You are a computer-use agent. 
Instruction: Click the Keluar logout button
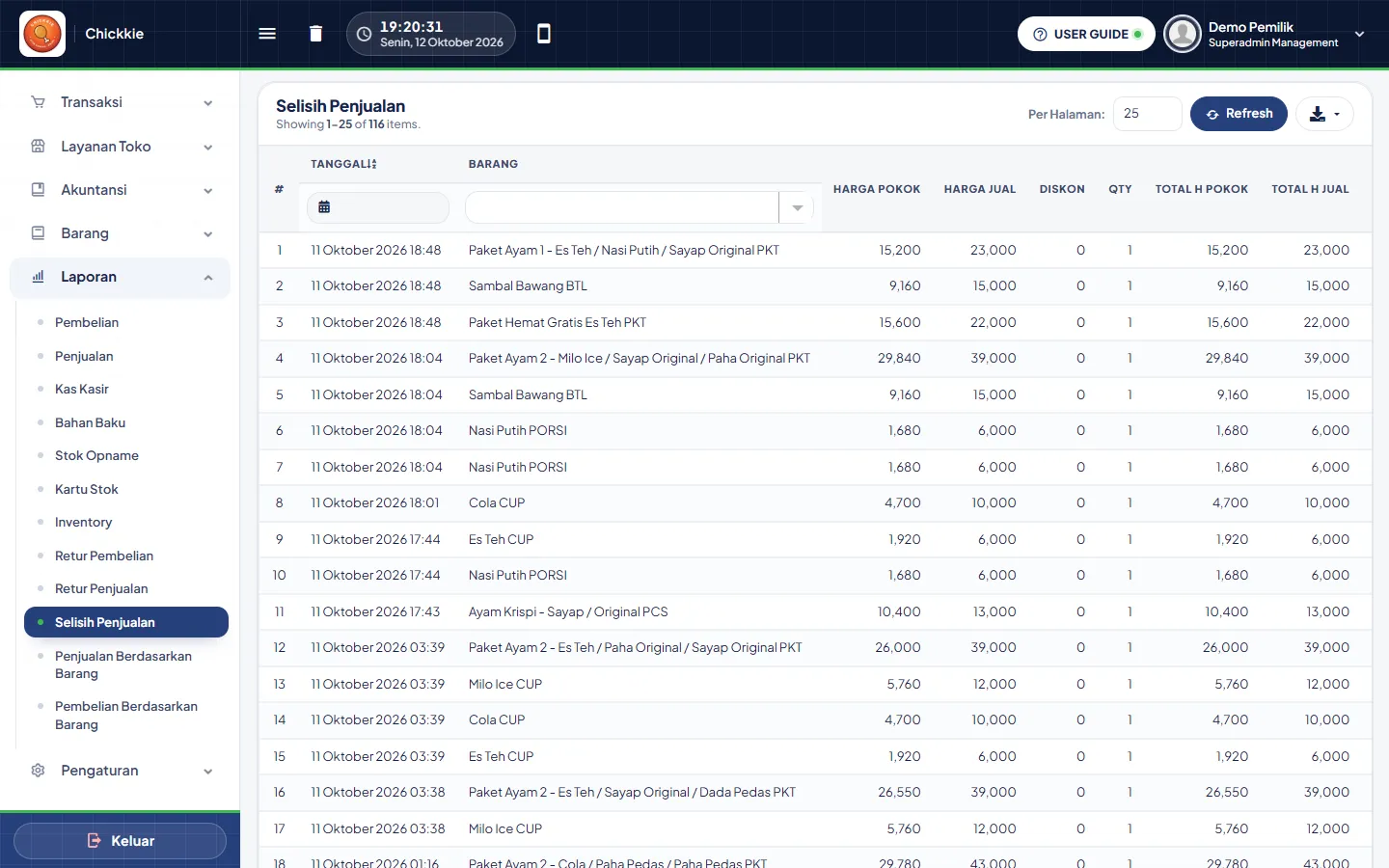click(x=121, y=841)
